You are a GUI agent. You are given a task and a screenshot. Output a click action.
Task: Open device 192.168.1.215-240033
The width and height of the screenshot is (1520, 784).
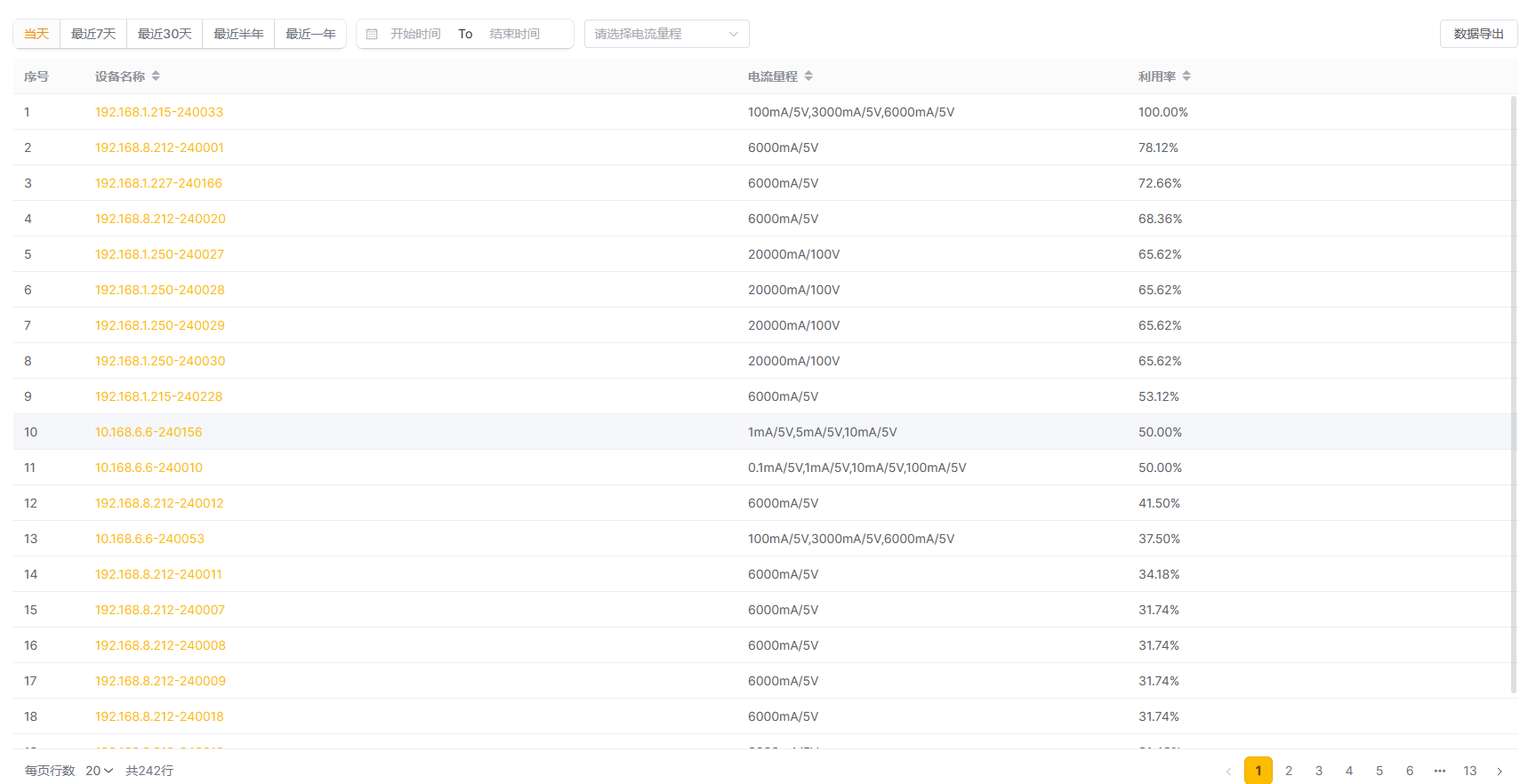[x=159, y=112]
